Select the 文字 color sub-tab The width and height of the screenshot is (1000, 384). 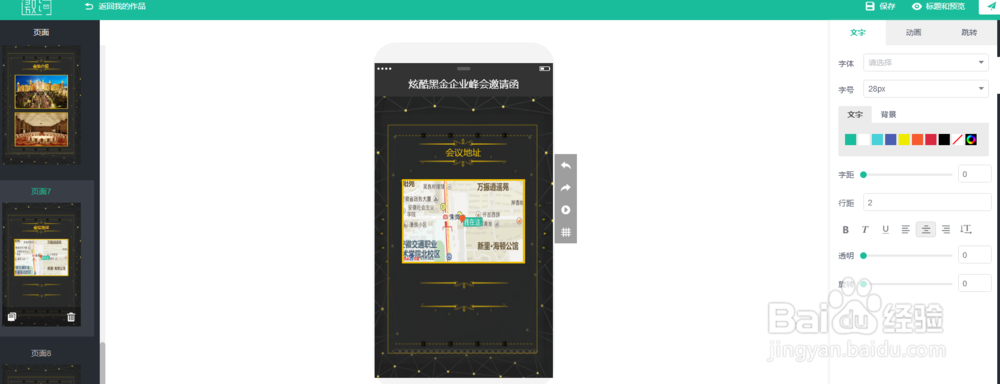855,115
